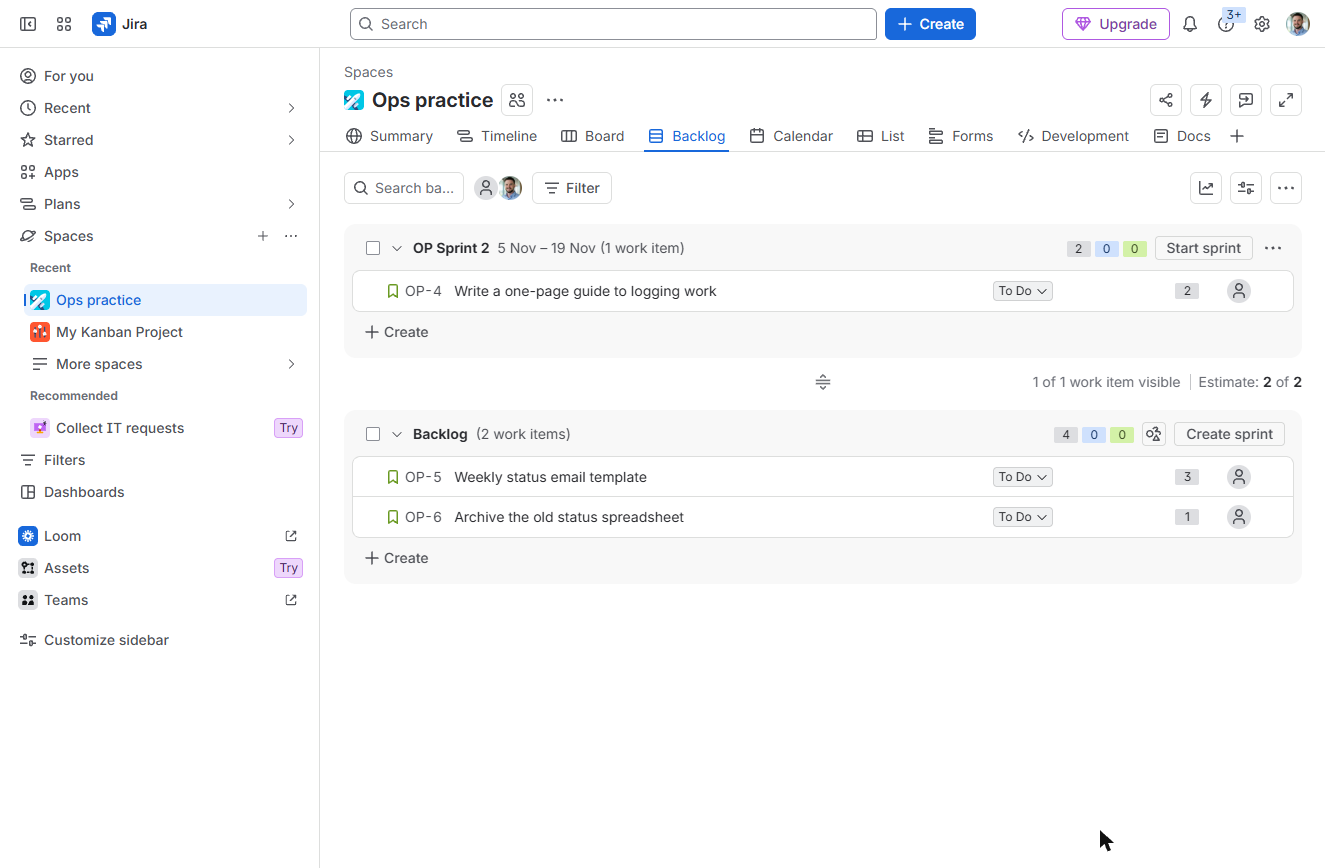
Task: Click the Create sprint button
Action: 1229,434
